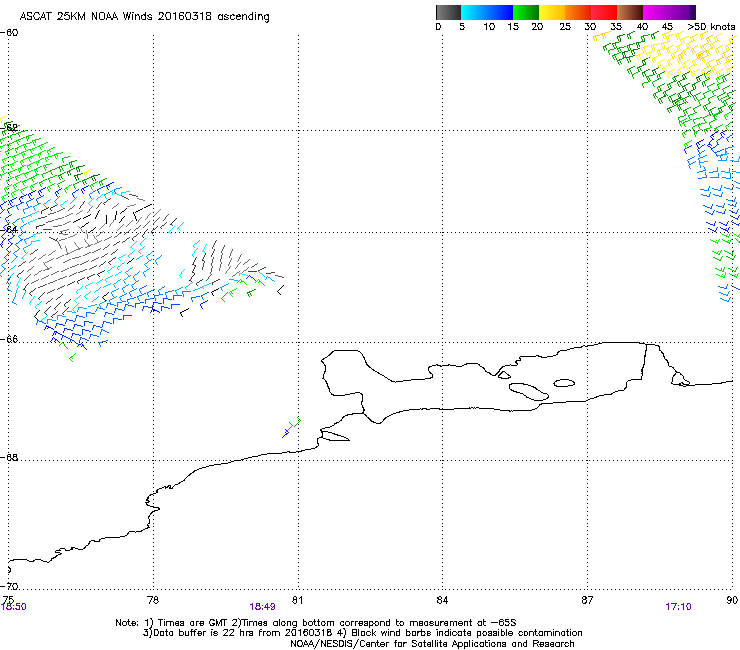This screenshot has width=740, height=650.
Task: Click the '-66' latitude axis label
Action: click(9, 339)
